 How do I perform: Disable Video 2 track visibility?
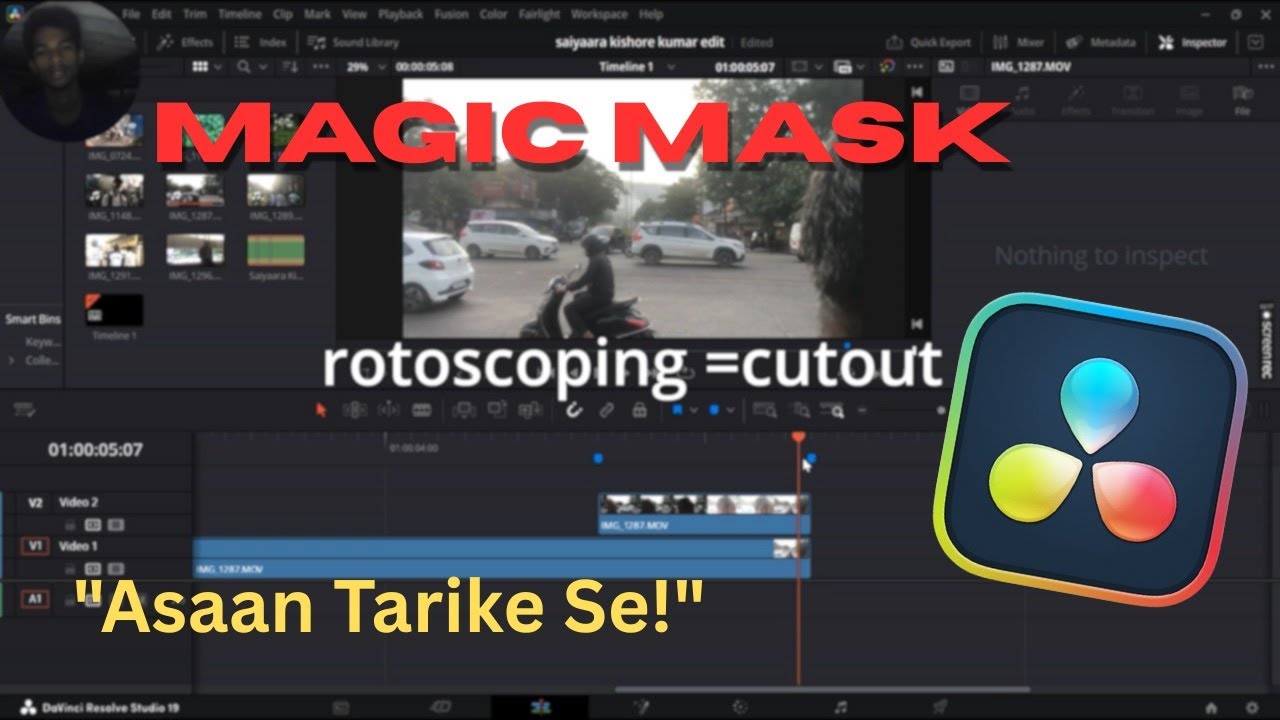click(115, 523)
